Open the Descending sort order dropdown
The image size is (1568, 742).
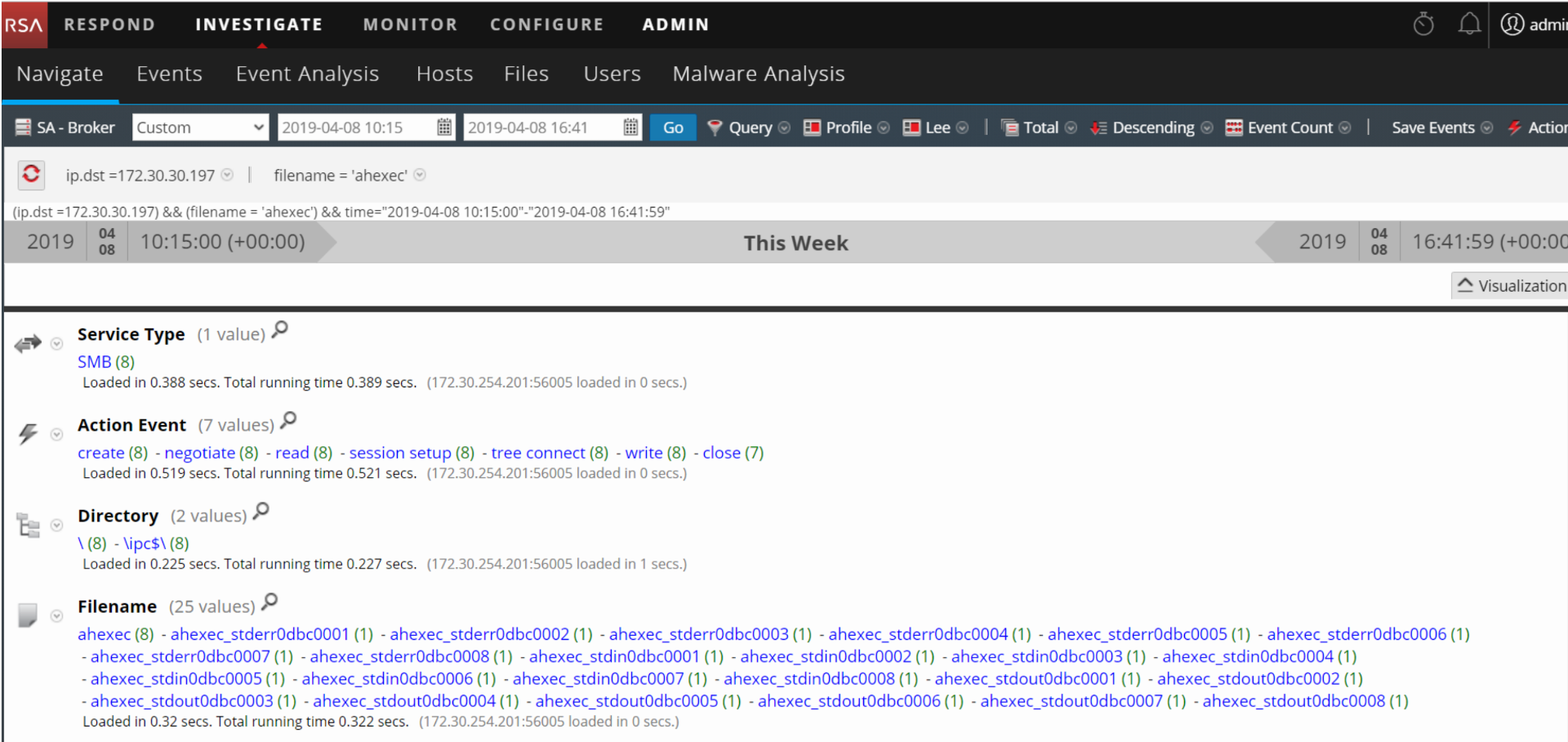pos(1151,127)
